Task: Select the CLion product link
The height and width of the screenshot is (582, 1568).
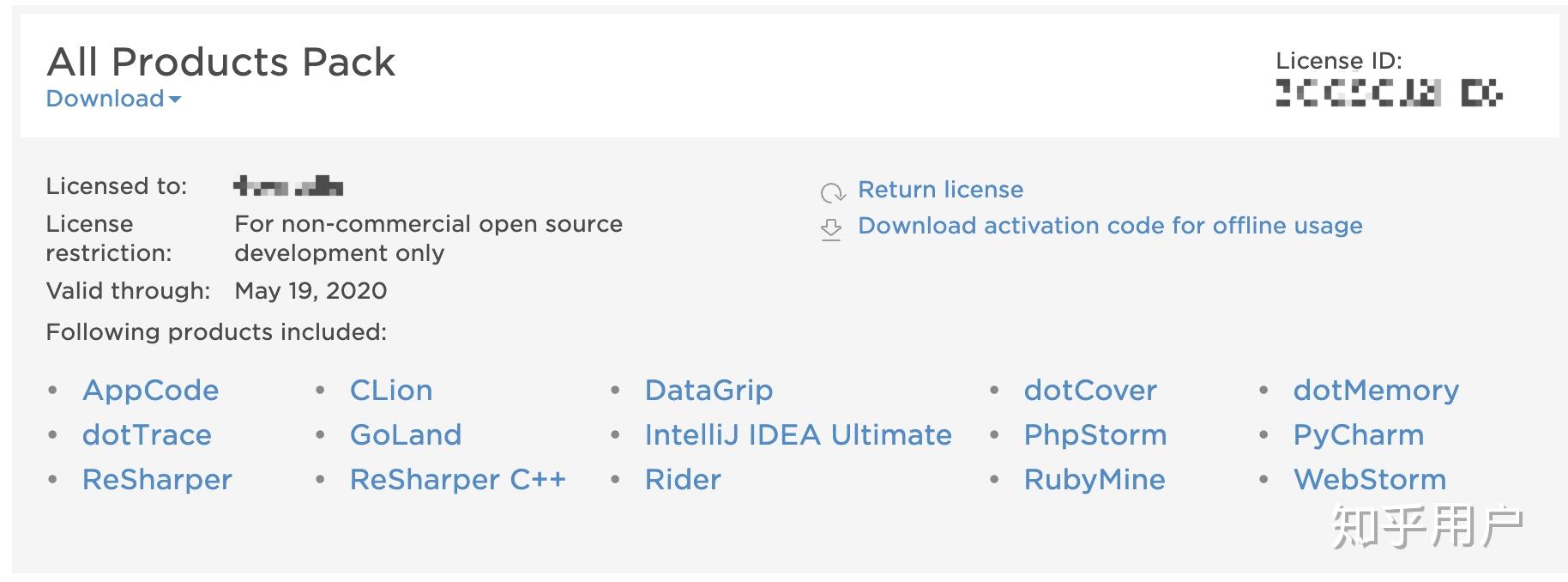Action: coord(391,391)
